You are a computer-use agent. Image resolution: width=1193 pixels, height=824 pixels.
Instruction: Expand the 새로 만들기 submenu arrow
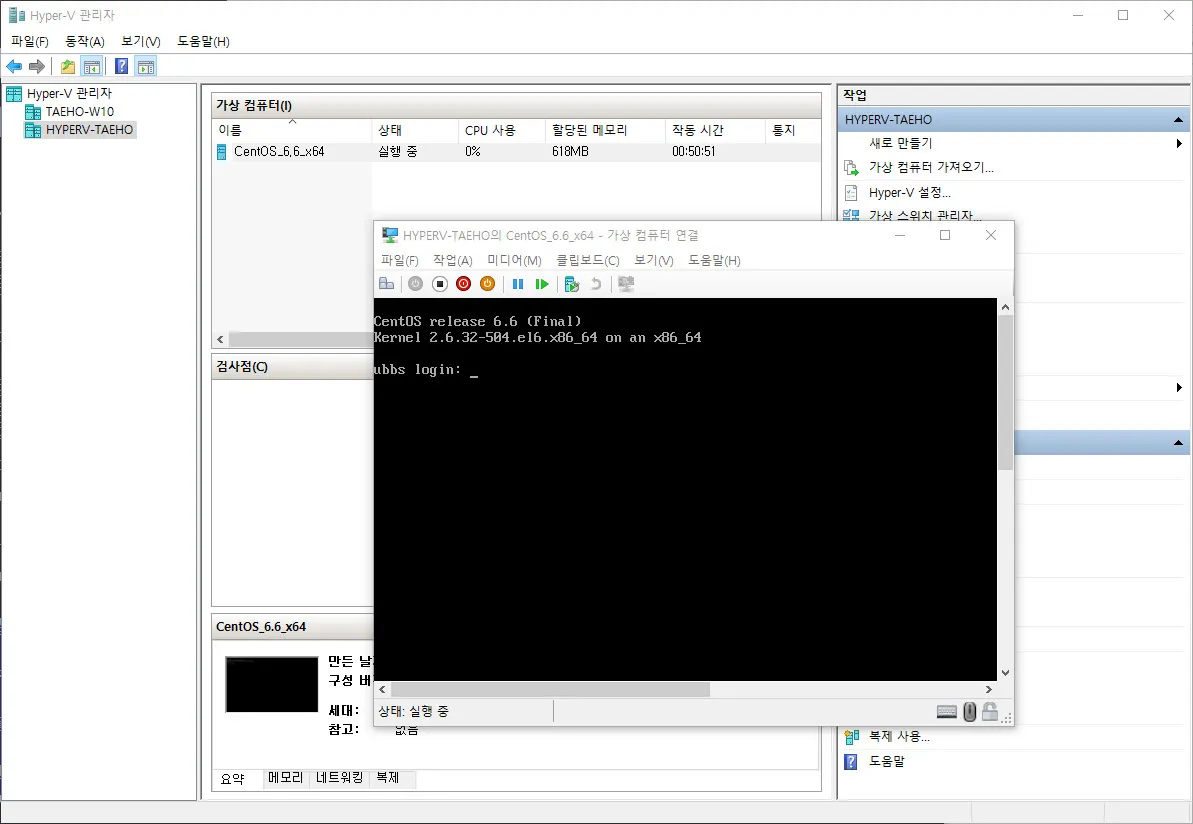[x=1180, y=143]
